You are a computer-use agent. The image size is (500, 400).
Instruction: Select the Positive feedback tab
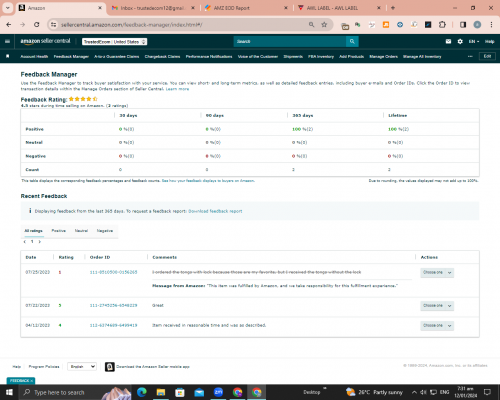click(x=59, y=231)
